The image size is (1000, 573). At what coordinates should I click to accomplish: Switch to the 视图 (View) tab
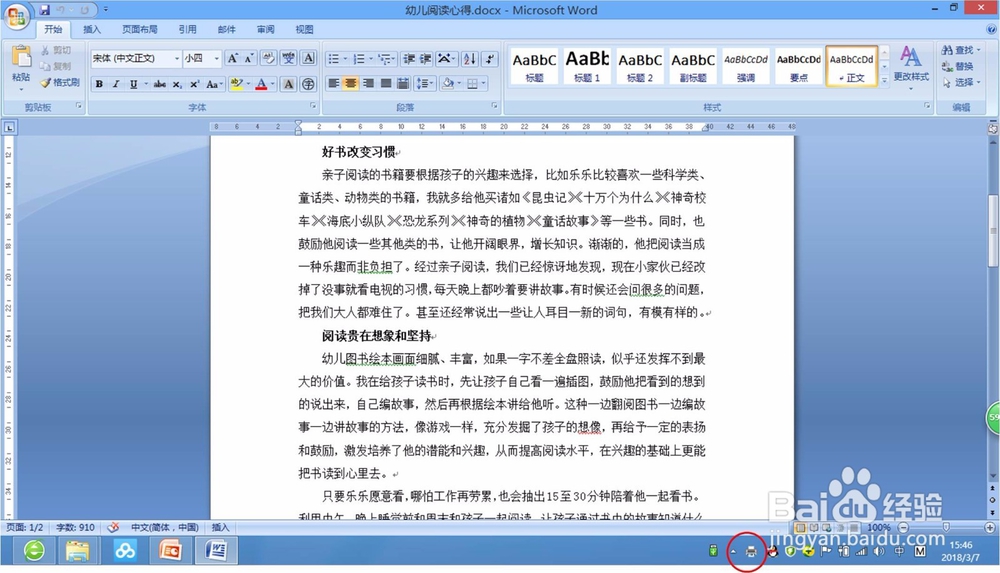(304, 29)
